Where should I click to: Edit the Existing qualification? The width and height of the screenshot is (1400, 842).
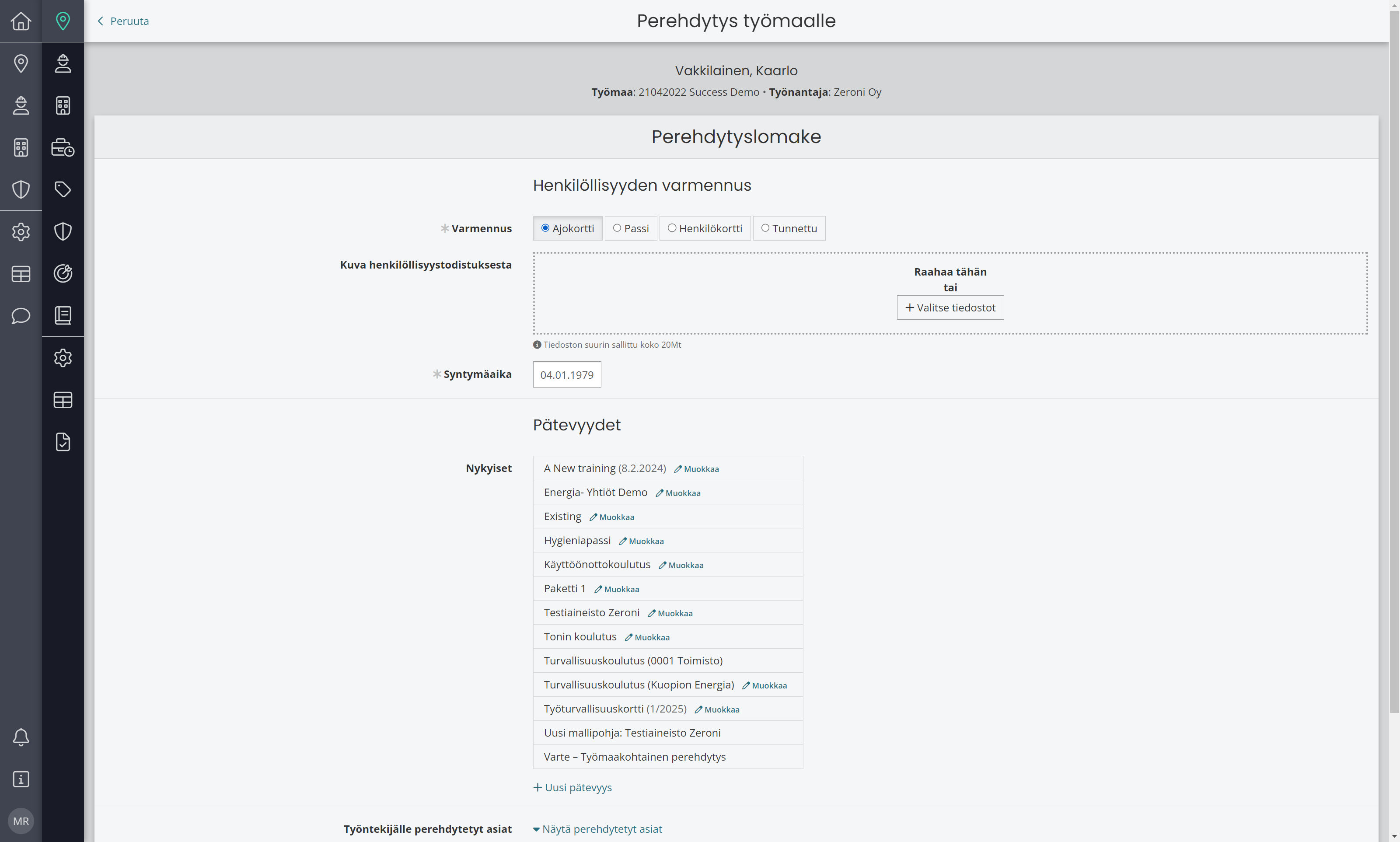coord(611,517)
